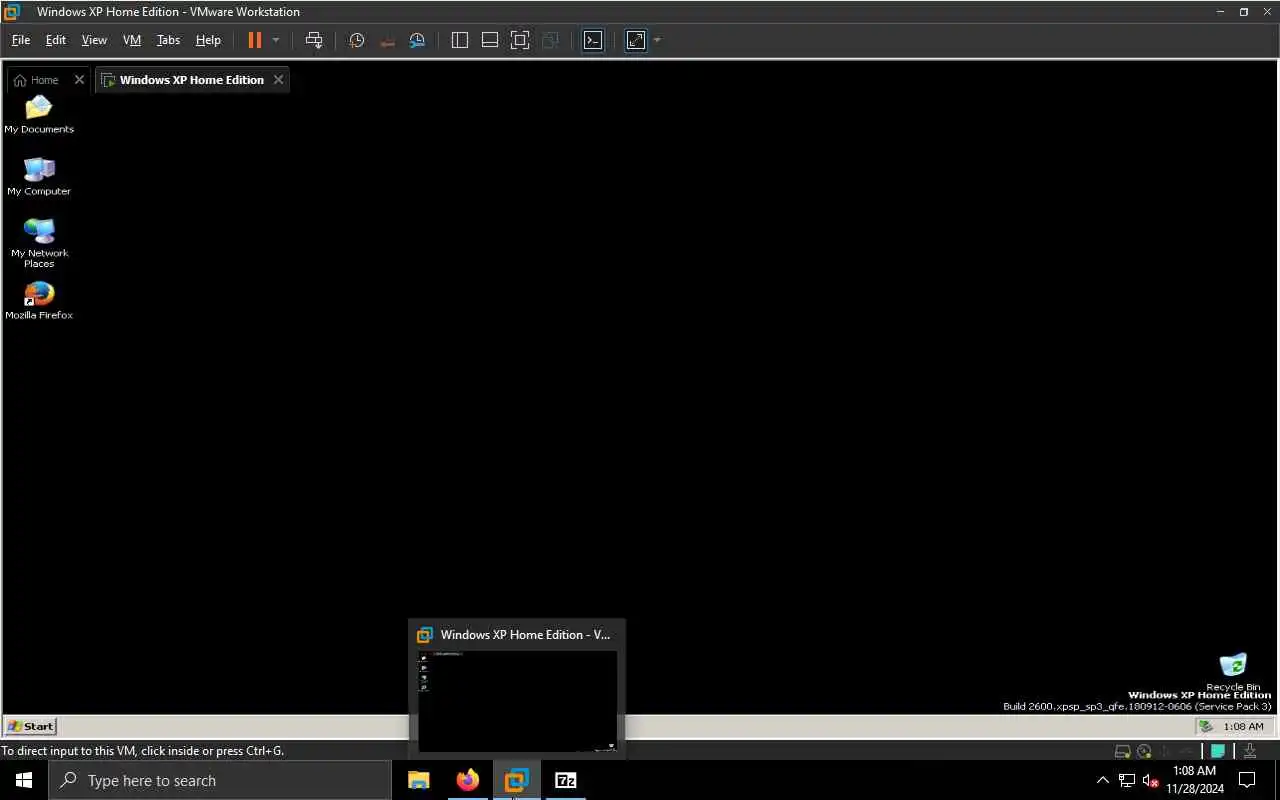Click the host network tray icon
1280x800 pixels.
[1127, 780]
